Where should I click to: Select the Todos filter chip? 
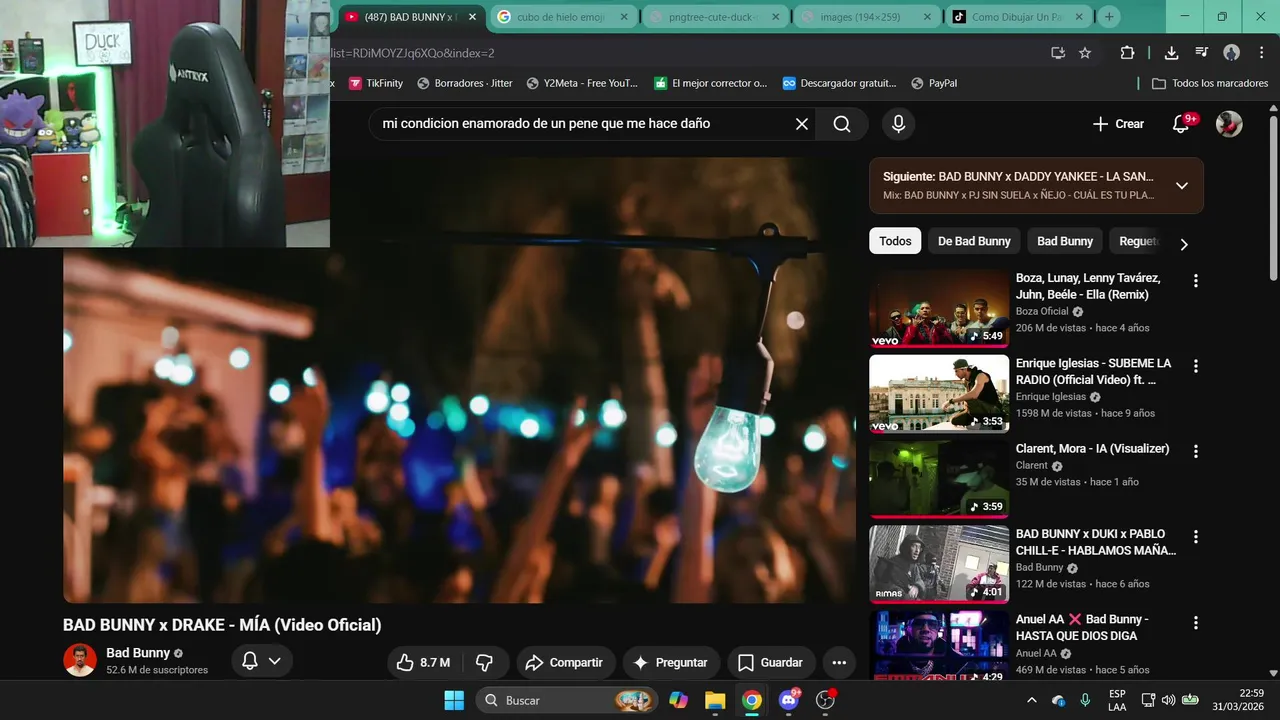point(895,241)
